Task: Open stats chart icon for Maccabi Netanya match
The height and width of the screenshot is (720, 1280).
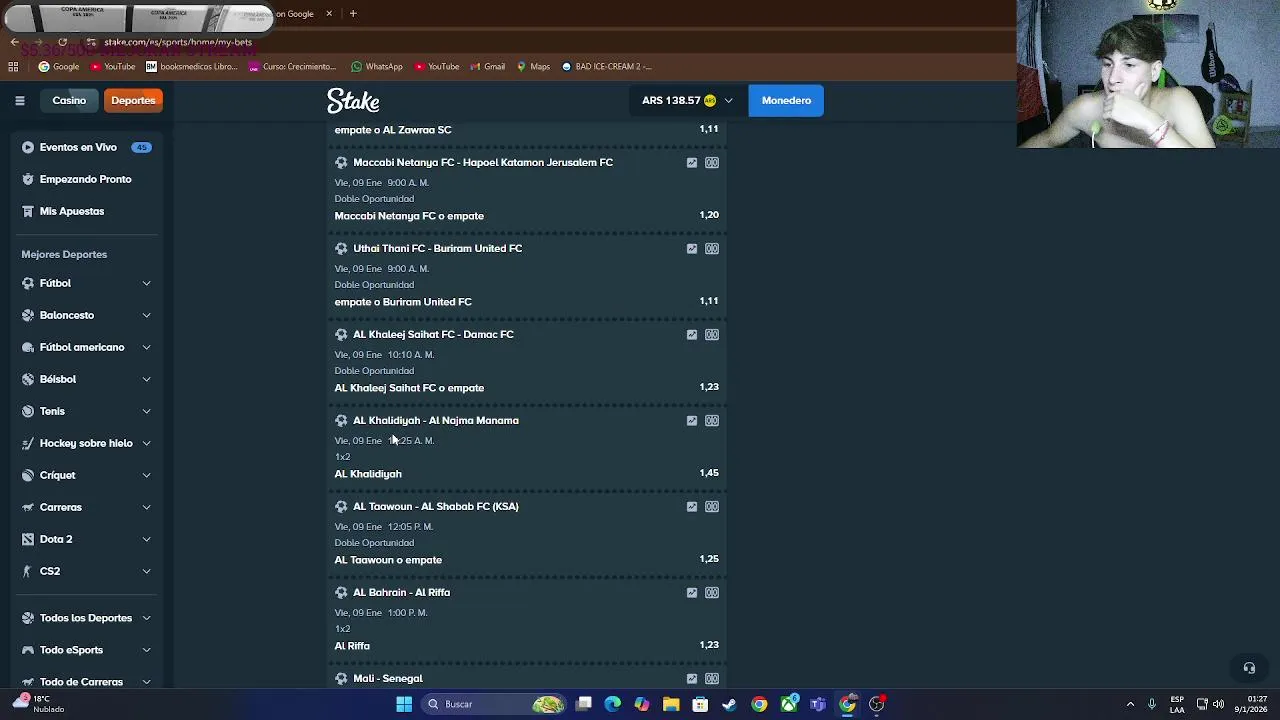Action: tap(692, 162)
